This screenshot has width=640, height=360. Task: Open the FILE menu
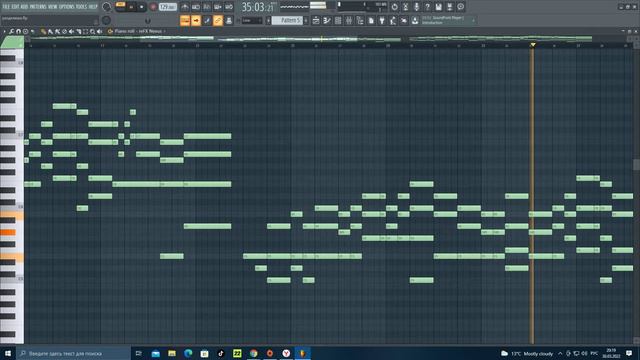(6, 7)
